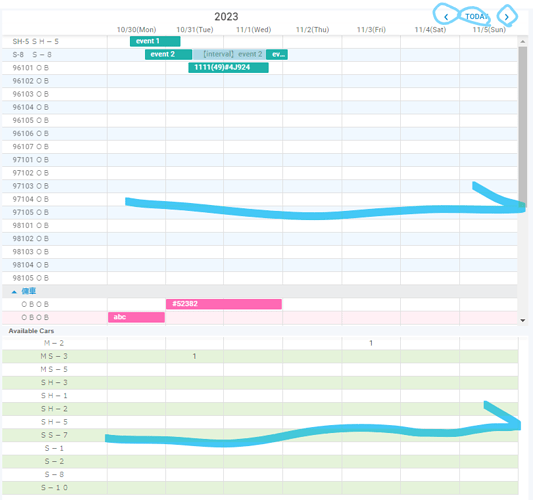Click the 'Available Cars' section label
The height and width of the screenshot is (500, 533).
pos(31,331)
